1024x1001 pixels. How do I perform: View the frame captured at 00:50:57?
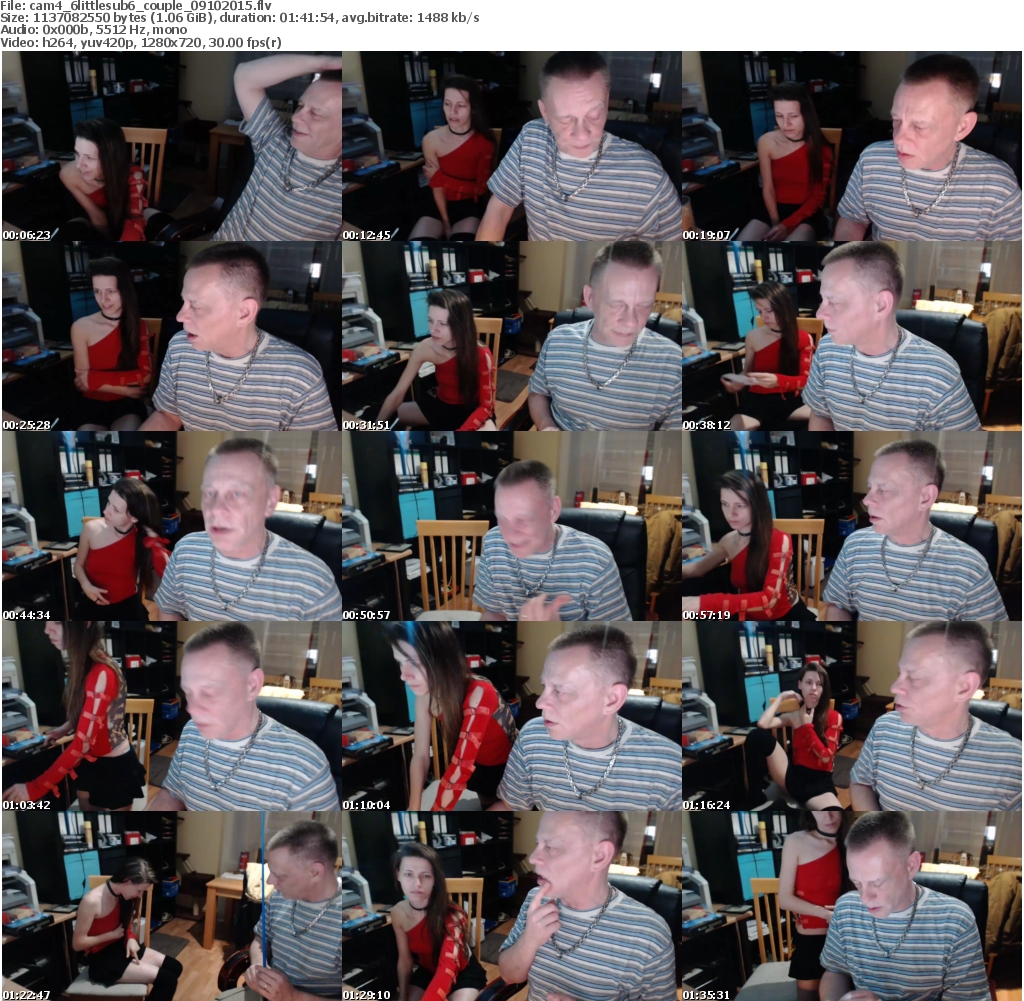(512, 526)
